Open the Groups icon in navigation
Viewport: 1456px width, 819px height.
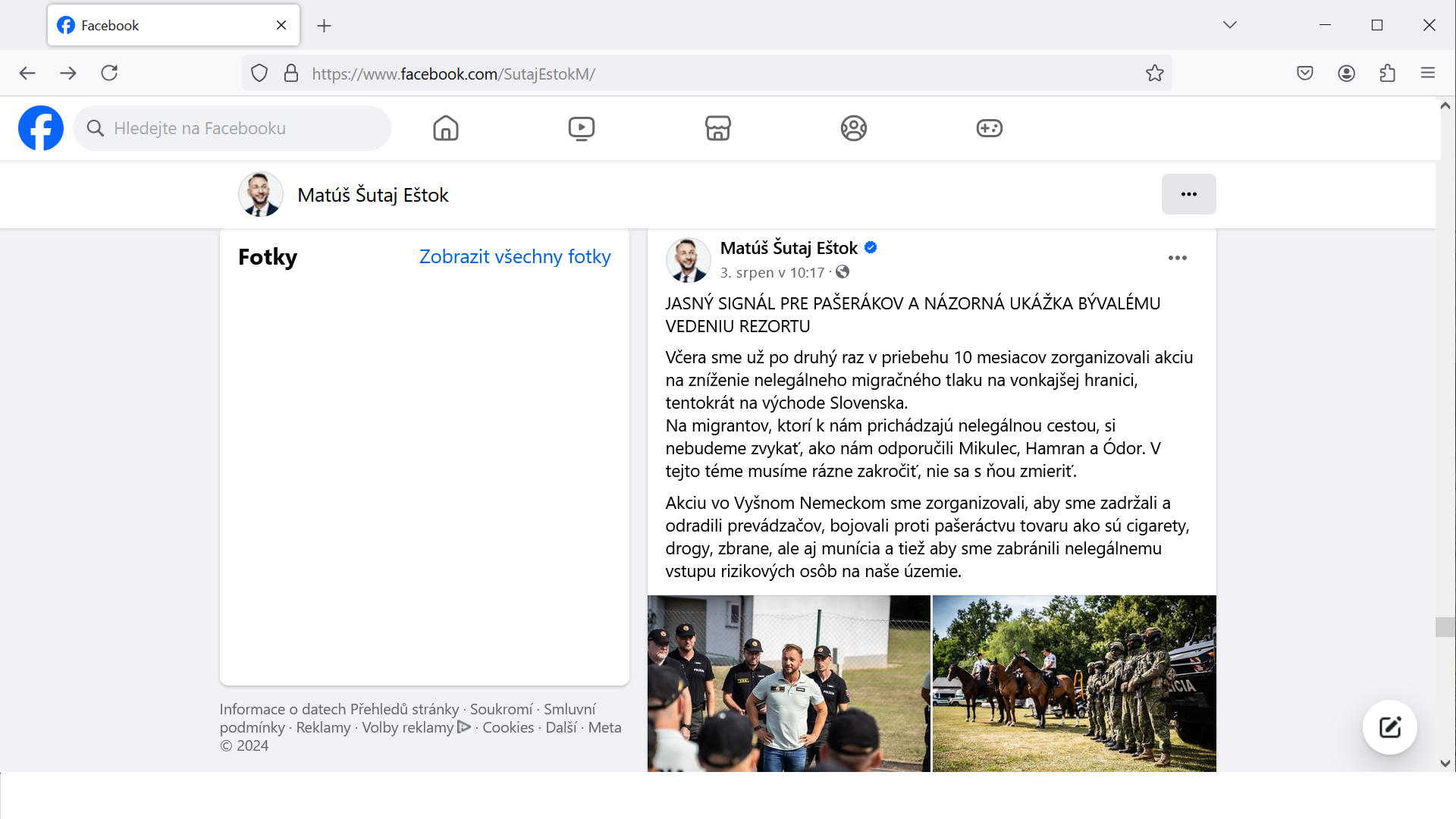pos(853,128)
